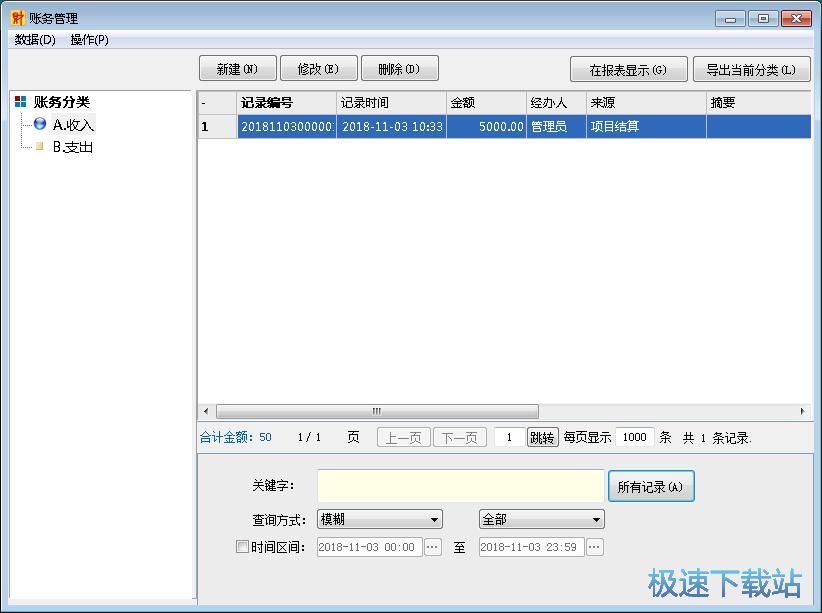
Task: Close the 账务管理 window
Action: 796,19
